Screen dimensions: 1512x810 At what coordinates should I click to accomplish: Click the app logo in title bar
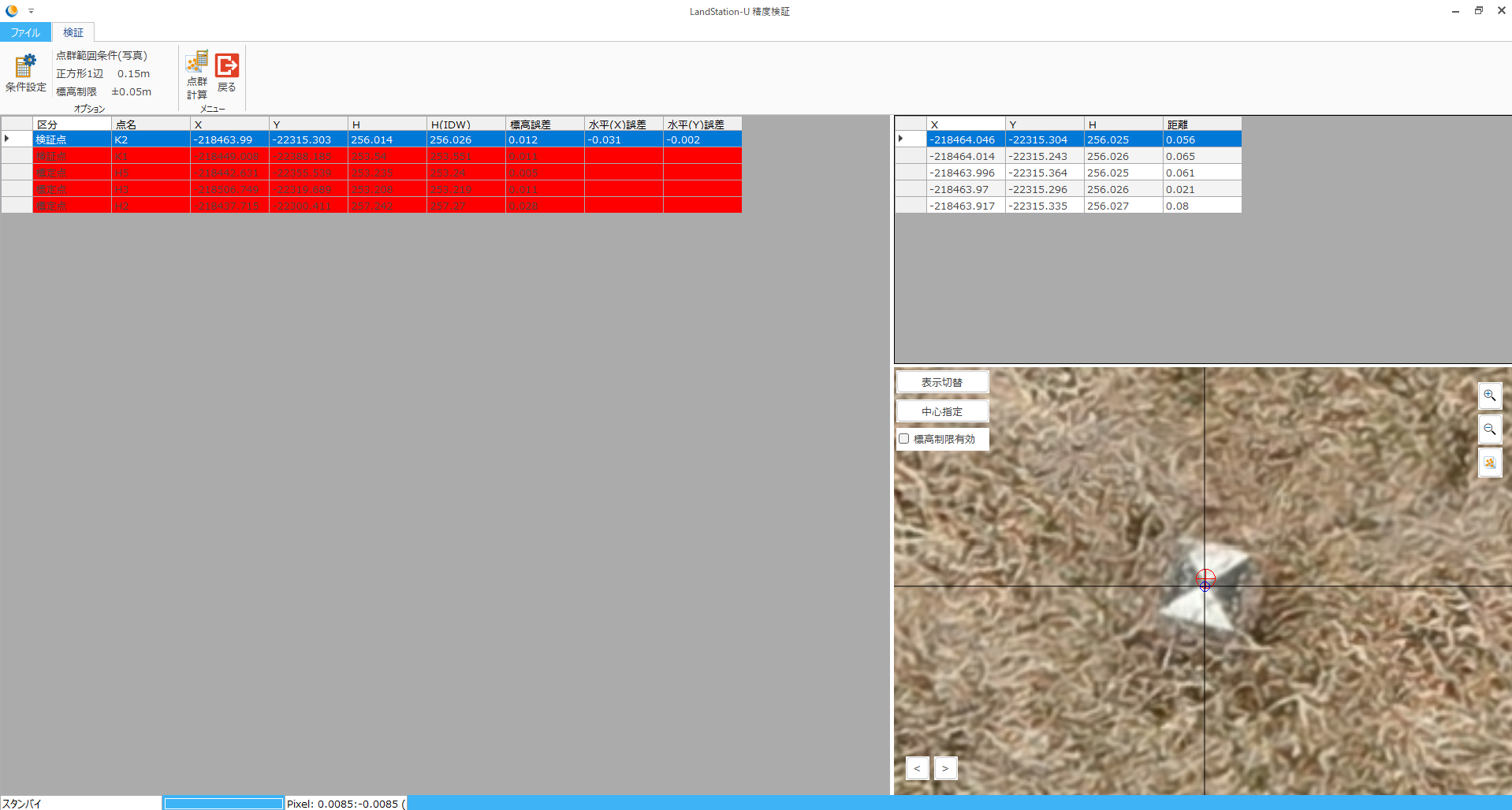pos(12,11)
